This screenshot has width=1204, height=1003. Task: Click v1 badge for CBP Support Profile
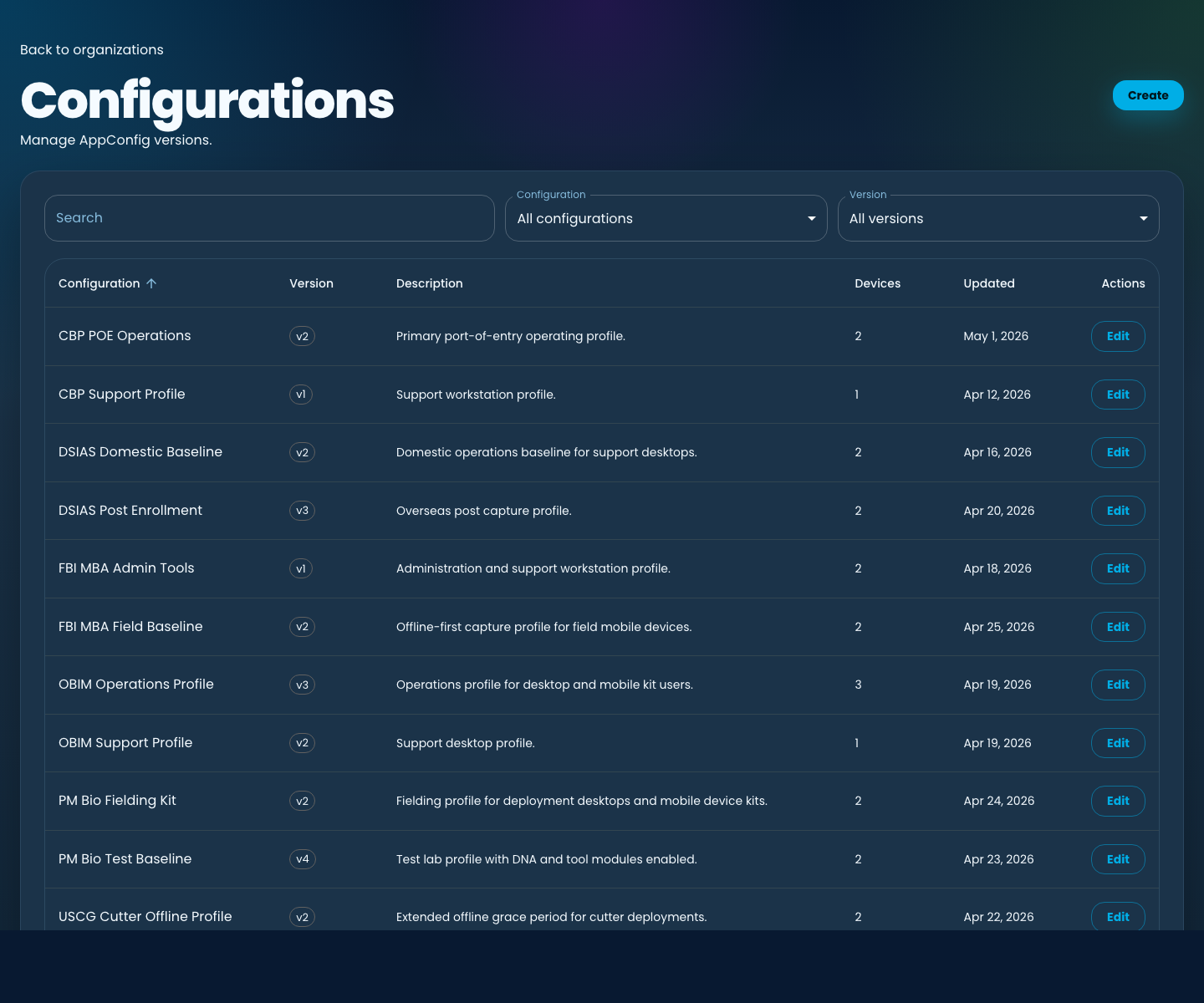point(301,395)
